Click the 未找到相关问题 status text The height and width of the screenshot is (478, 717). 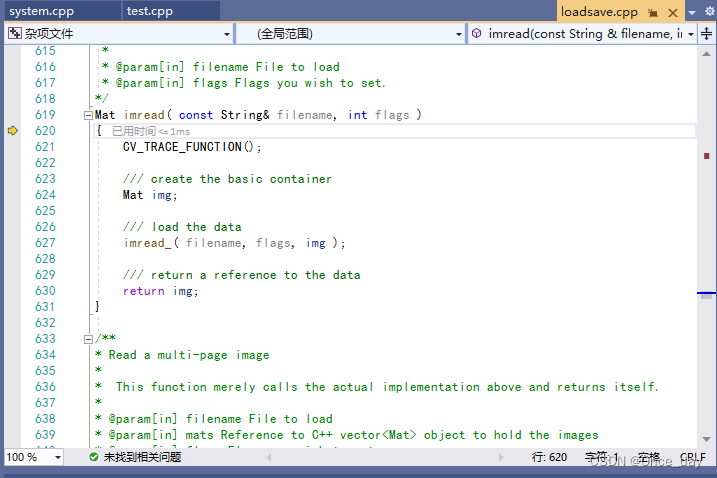click(142, 457)
